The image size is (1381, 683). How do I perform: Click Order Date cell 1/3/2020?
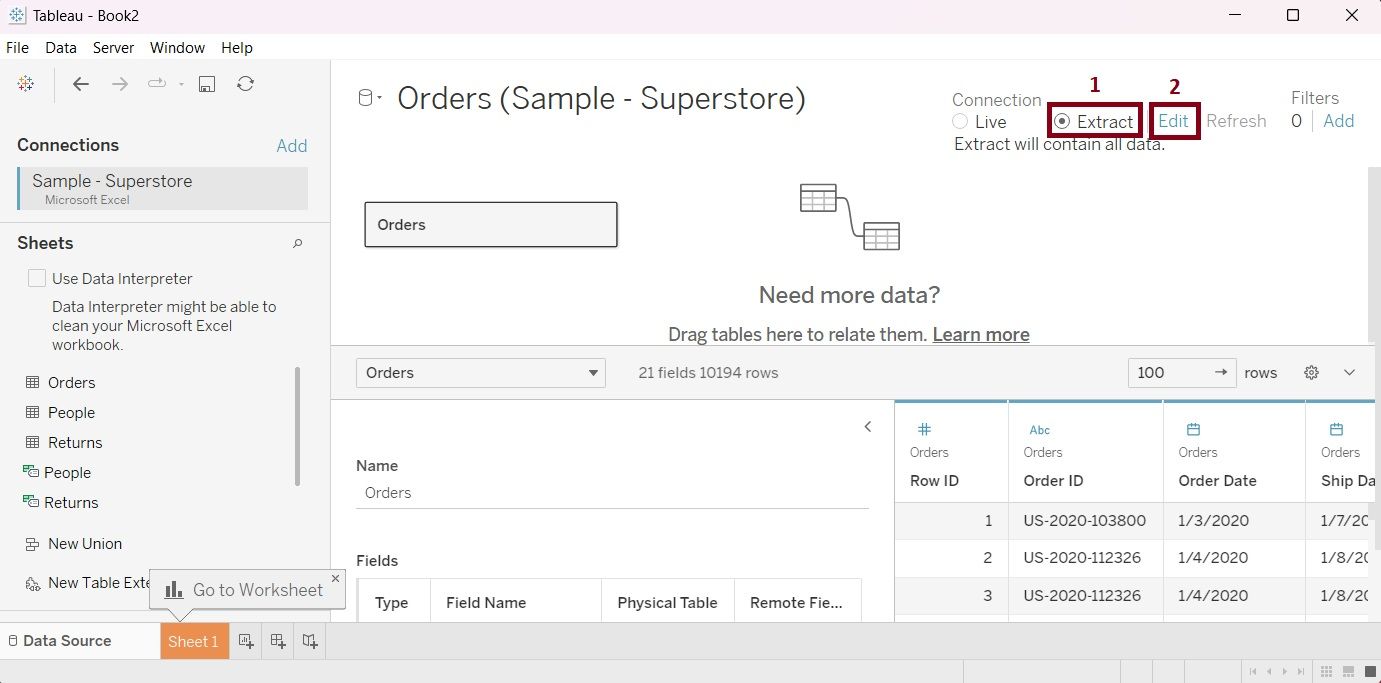[x=1234, y=521]
